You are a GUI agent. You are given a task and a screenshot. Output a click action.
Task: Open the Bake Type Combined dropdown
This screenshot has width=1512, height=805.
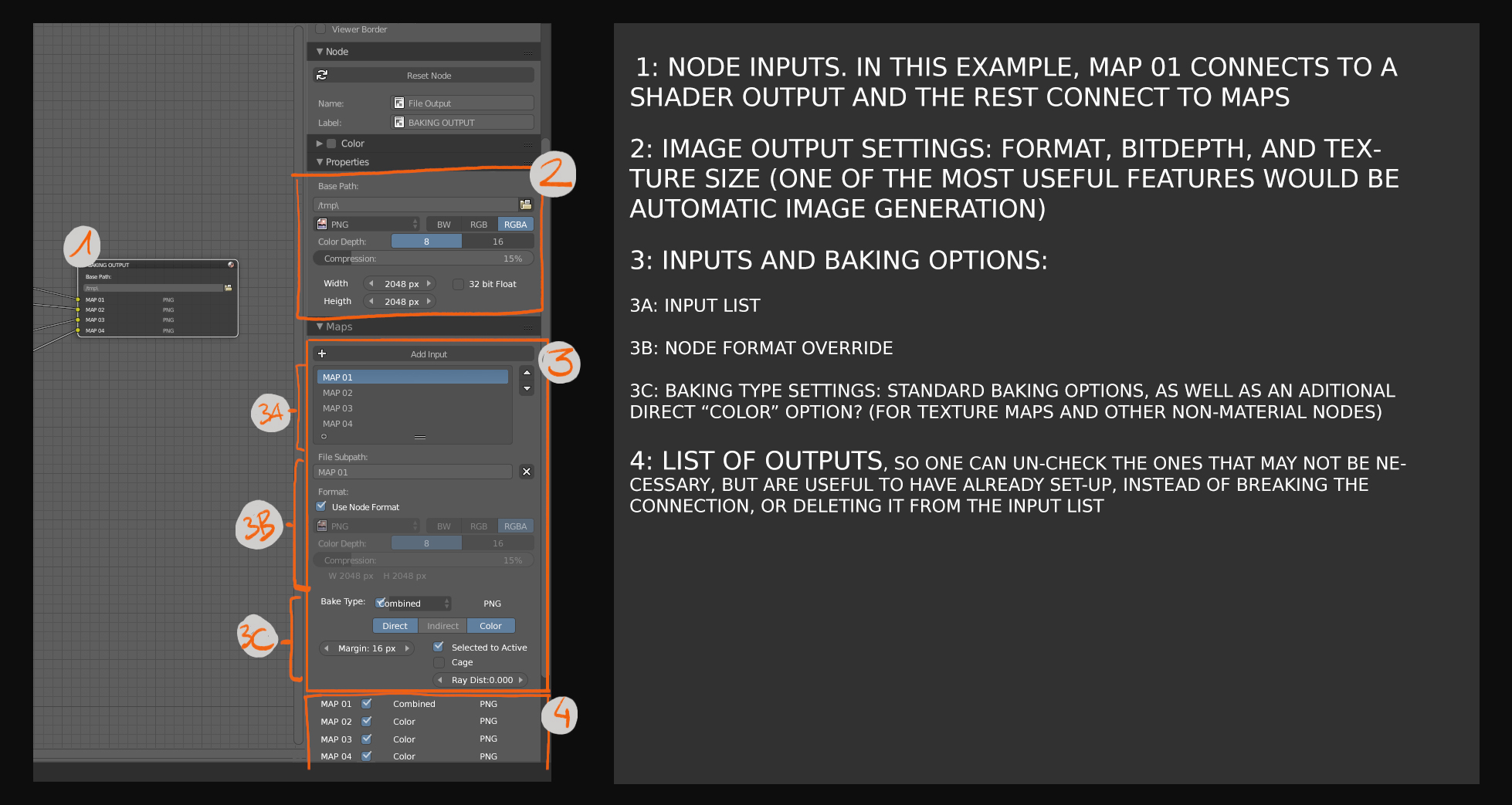(x=412, y=603)
